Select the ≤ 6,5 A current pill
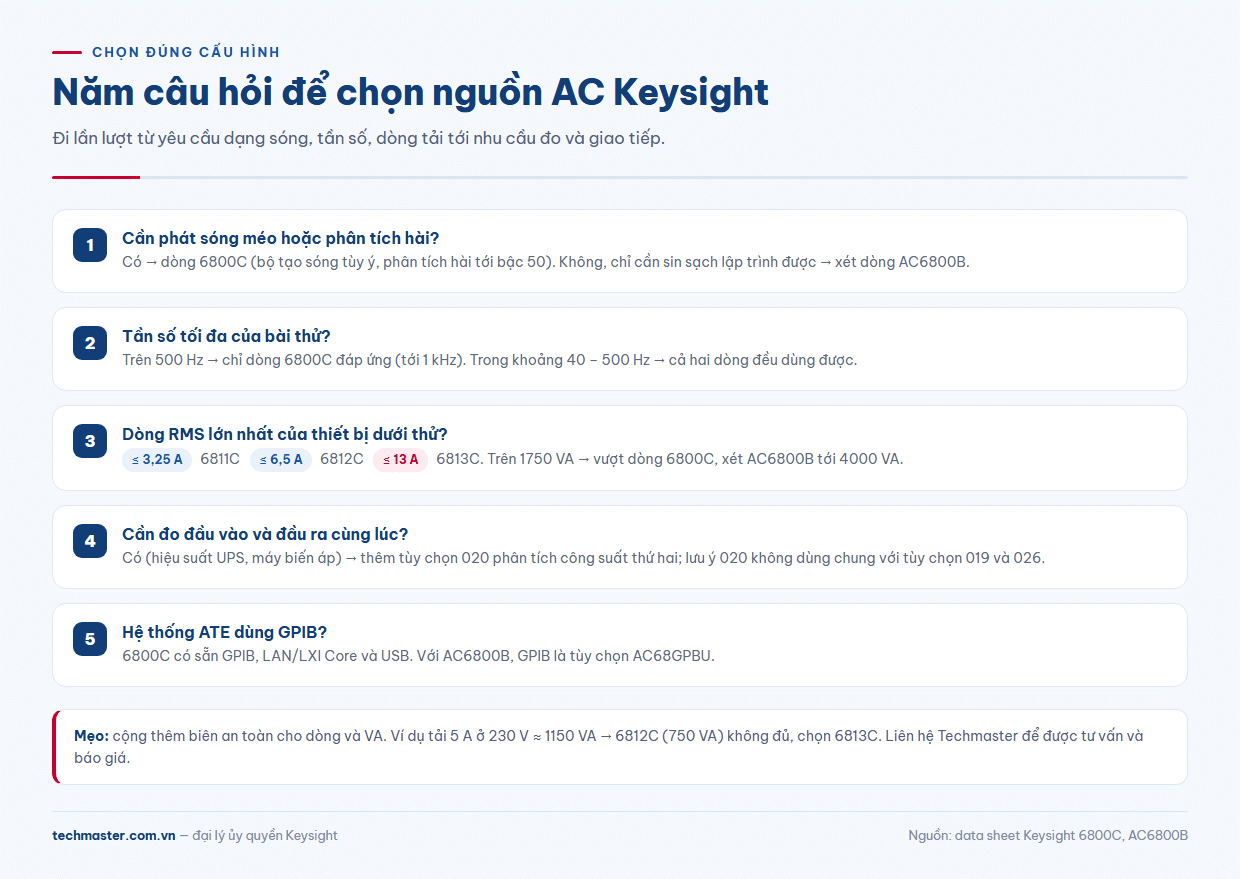The width and height of the screenshot is (1240, 879). click(x=281, y=460)
